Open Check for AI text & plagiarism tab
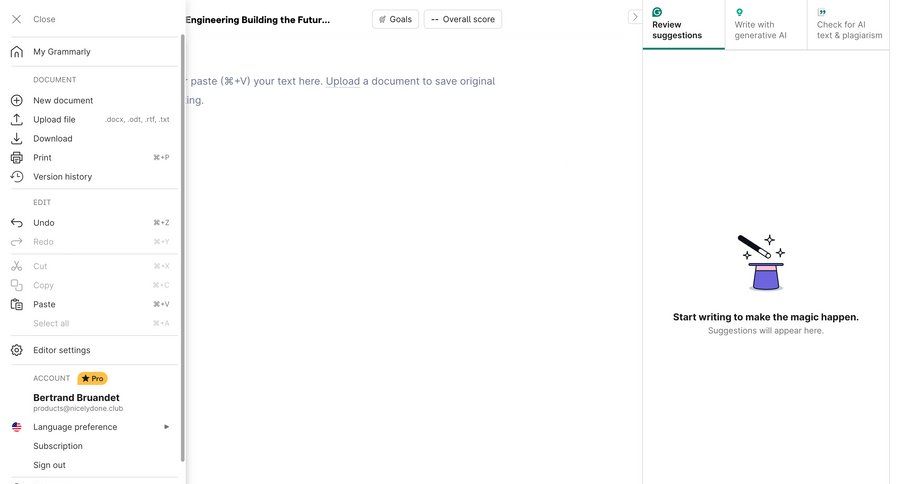This screenshot has height=484, width=900. (x=848, y=25)
